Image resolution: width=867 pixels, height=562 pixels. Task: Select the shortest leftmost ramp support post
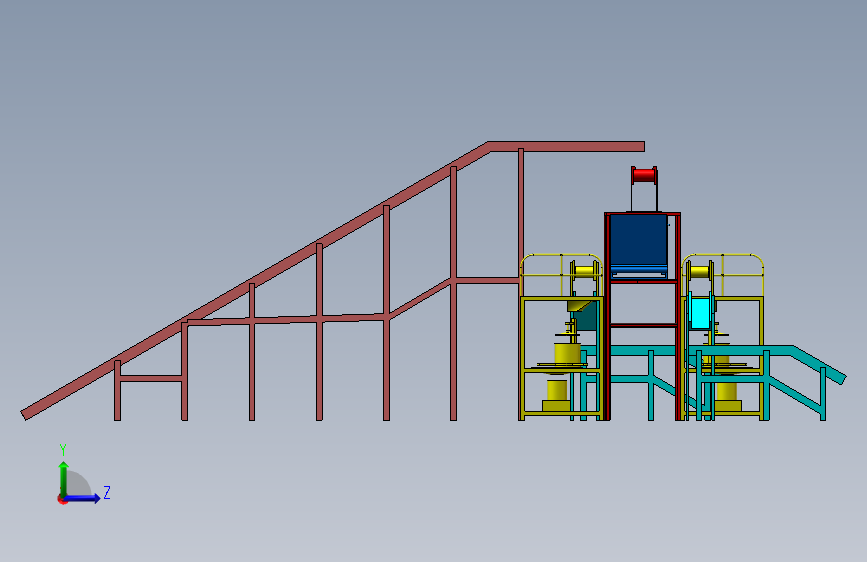coord(117,391)
